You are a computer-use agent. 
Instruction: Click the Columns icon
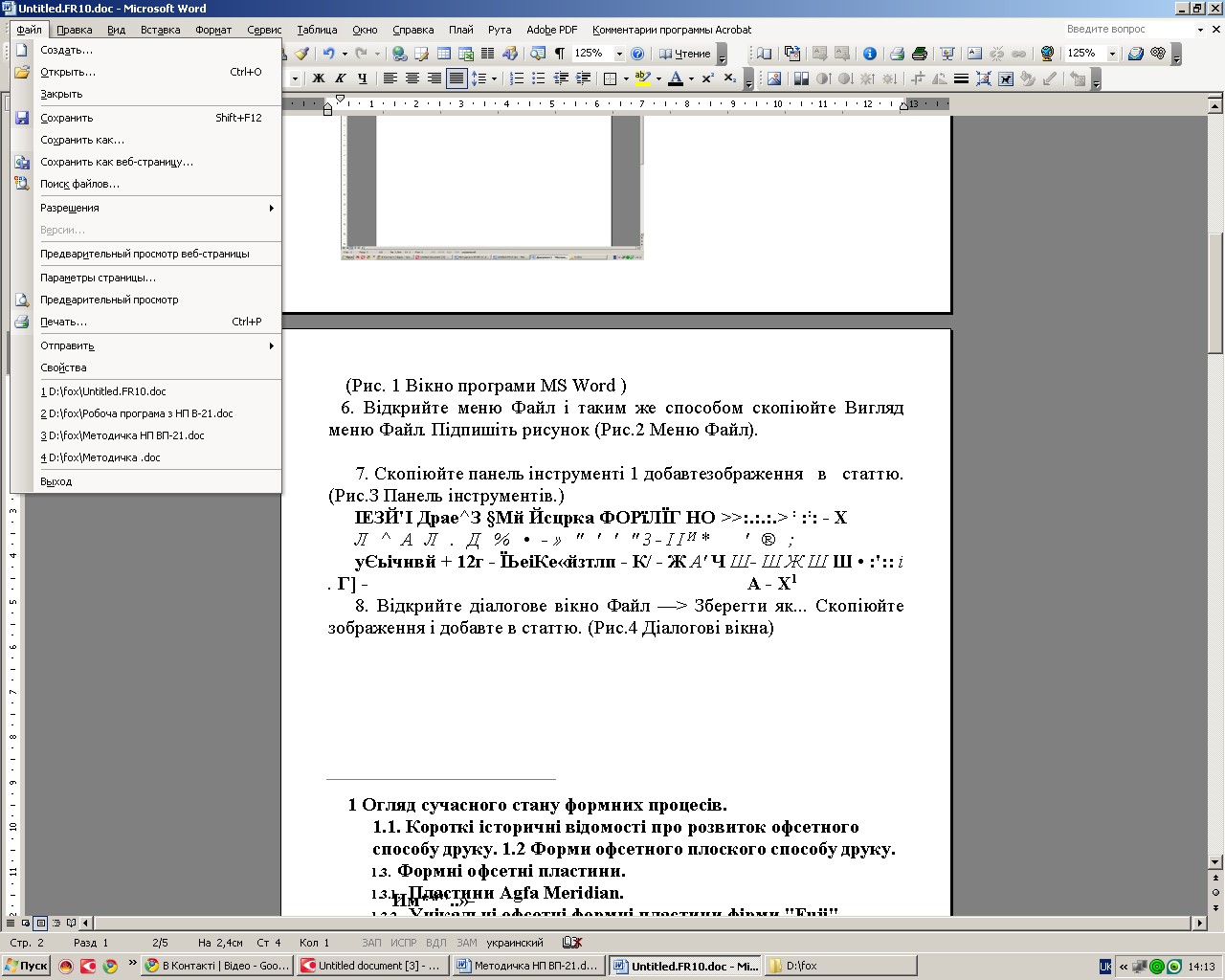(487, 54)
